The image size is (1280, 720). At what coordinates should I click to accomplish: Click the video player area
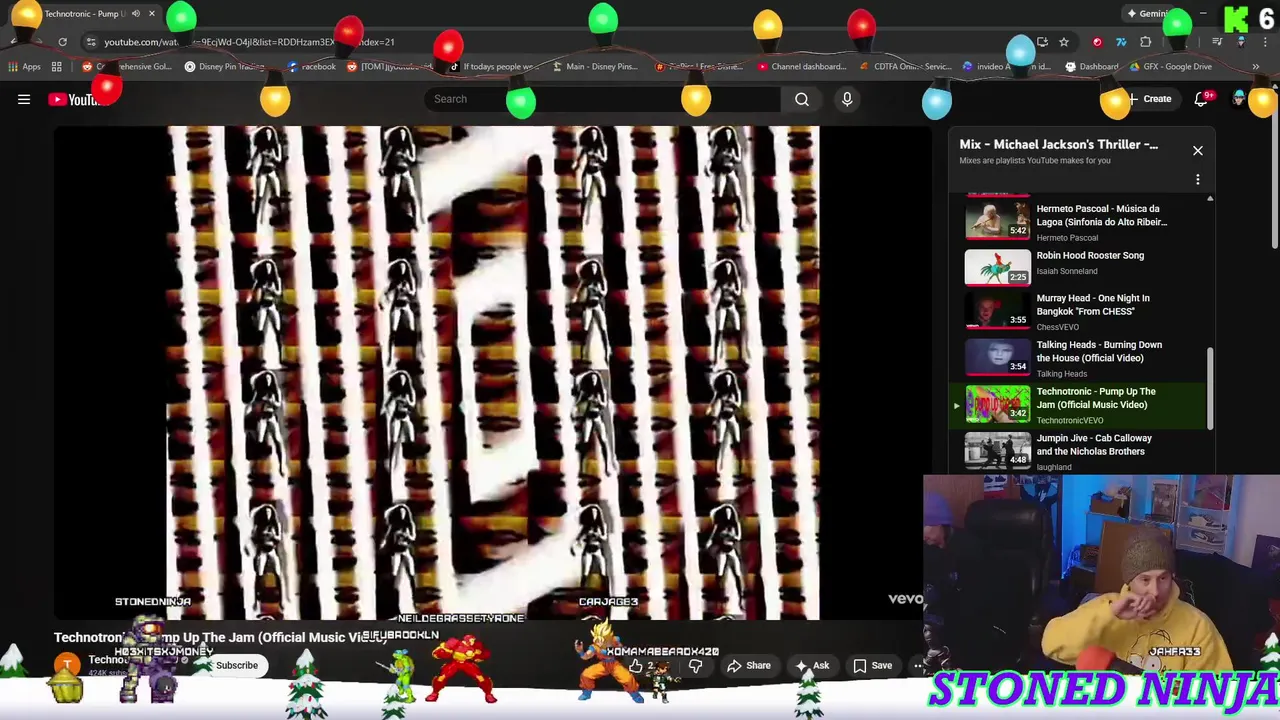(x=493, y=372)
